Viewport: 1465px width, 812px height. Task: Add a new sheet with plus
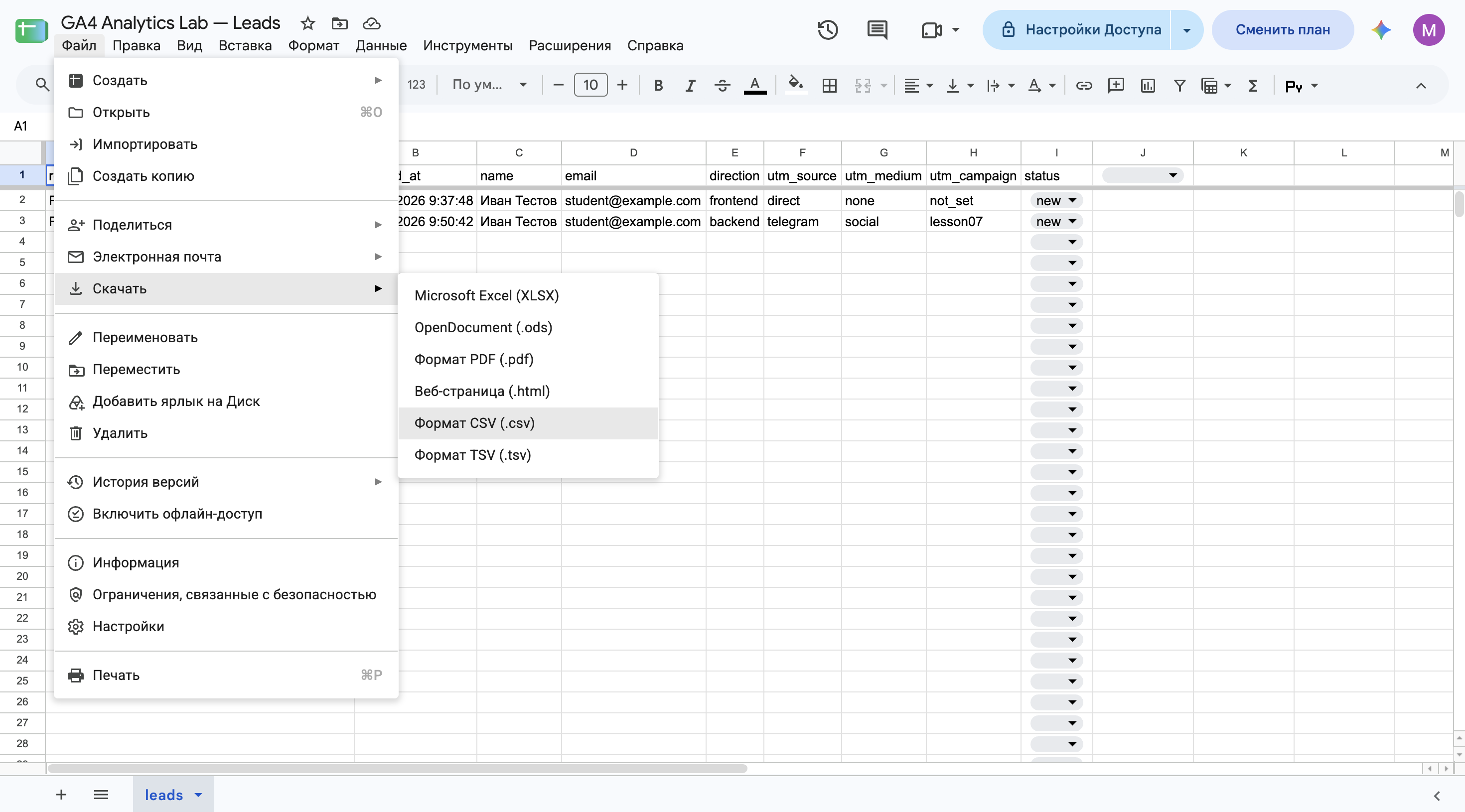pos(61,795)
